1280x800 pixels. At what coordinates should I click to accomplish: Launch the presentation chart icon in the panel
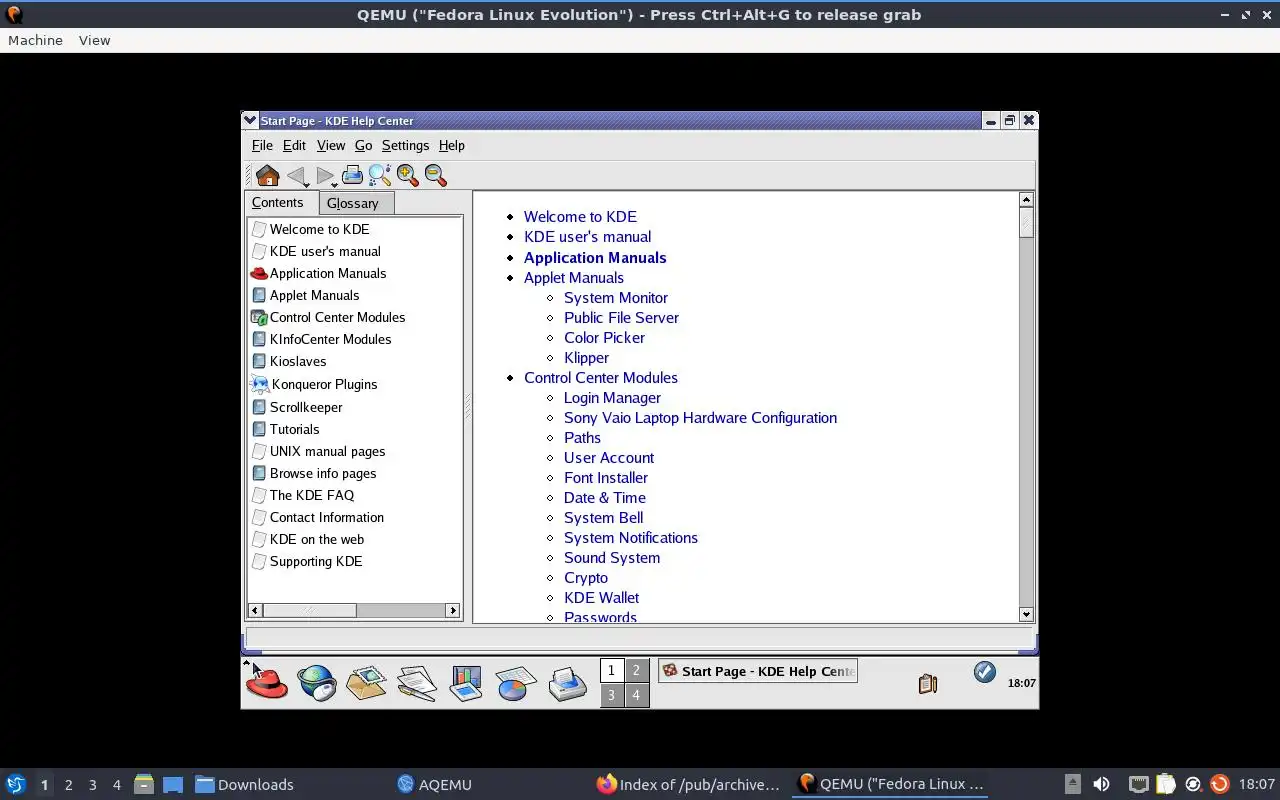coord(466,683)
